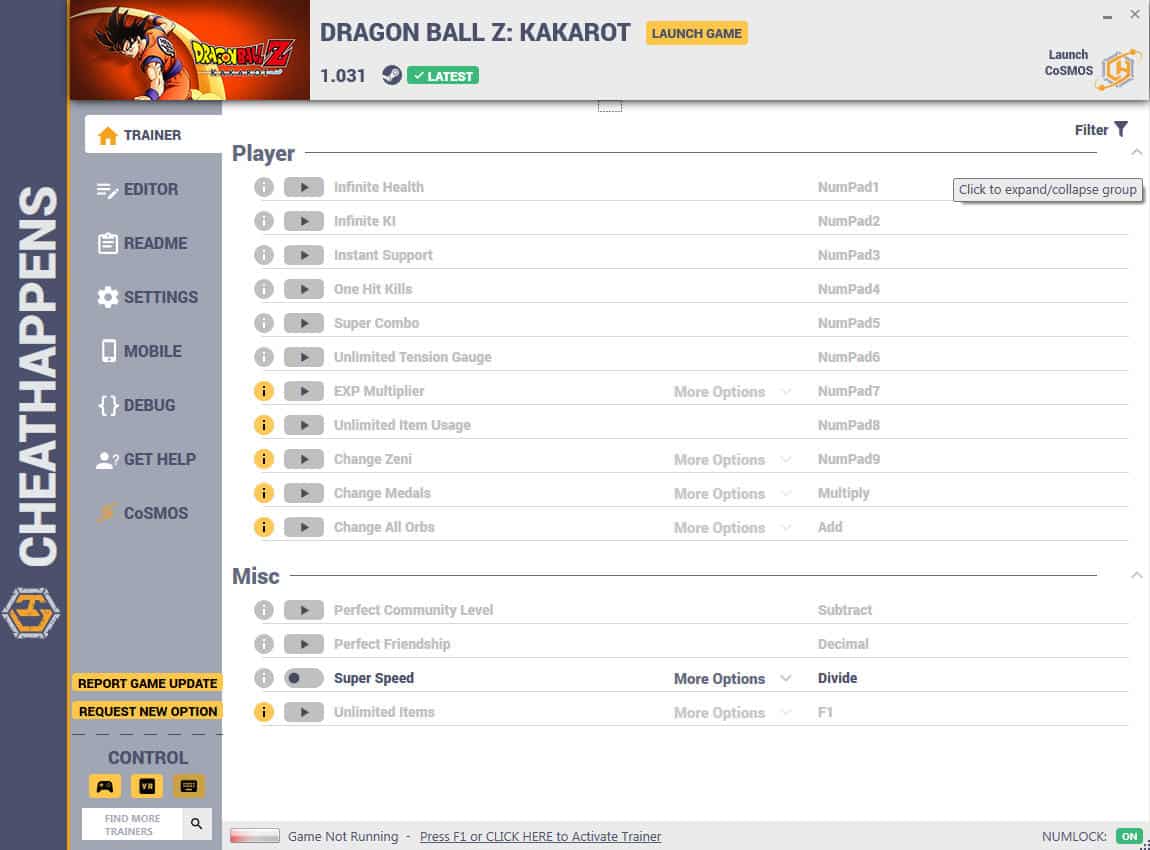Click the yellow info icon for Change All Orbs
This screenshot has width=1150, height=850.
coord(264,527)
